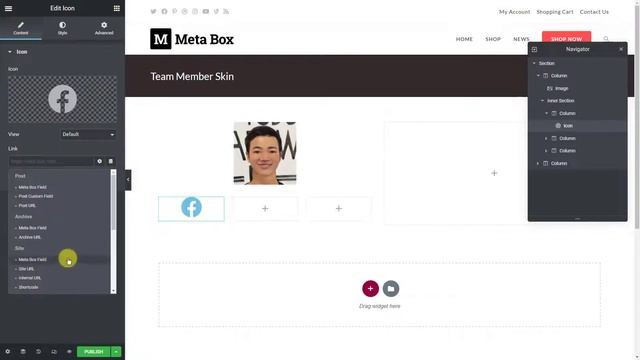Viewport: 640px width, 360px height.
Task: Switch to the Content tab
Action: tap(21, 28)
